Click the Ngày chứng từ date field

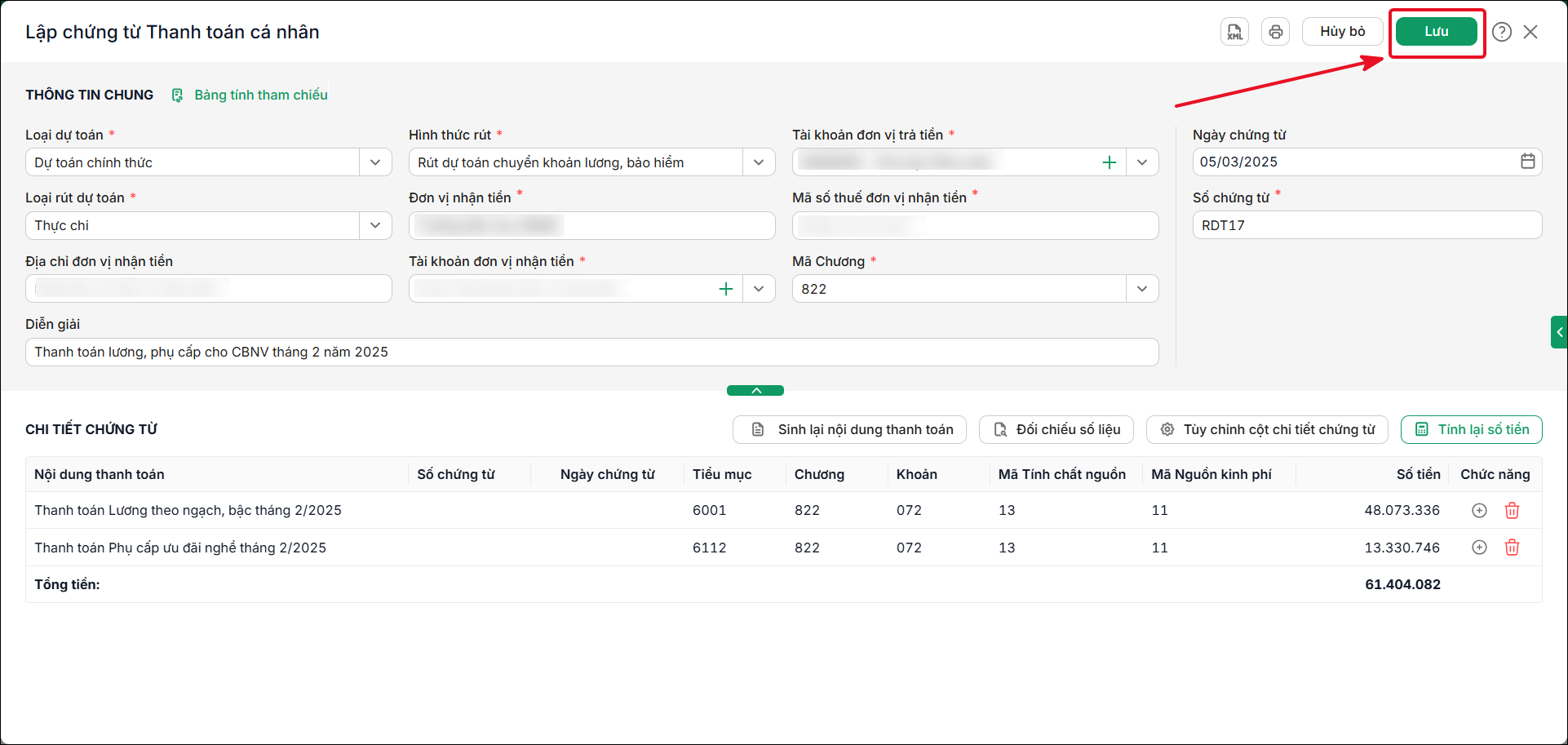coord(1367,162)
